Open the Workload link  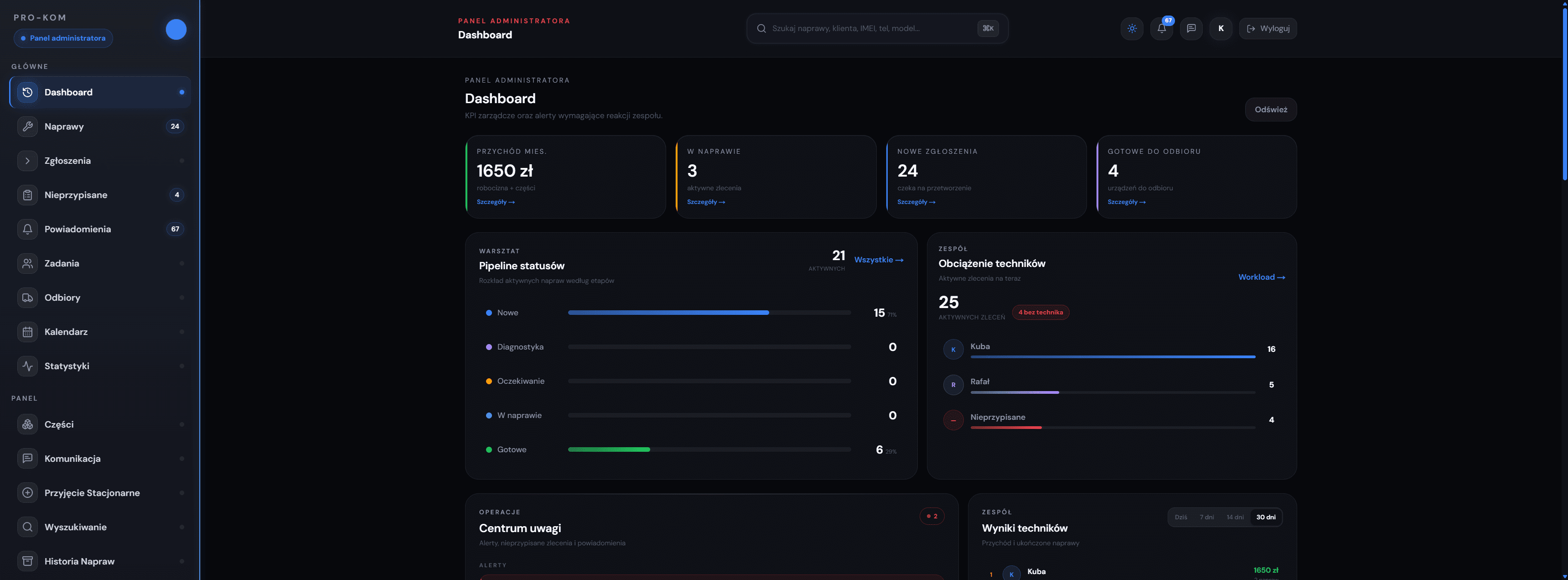[1261, 277]
